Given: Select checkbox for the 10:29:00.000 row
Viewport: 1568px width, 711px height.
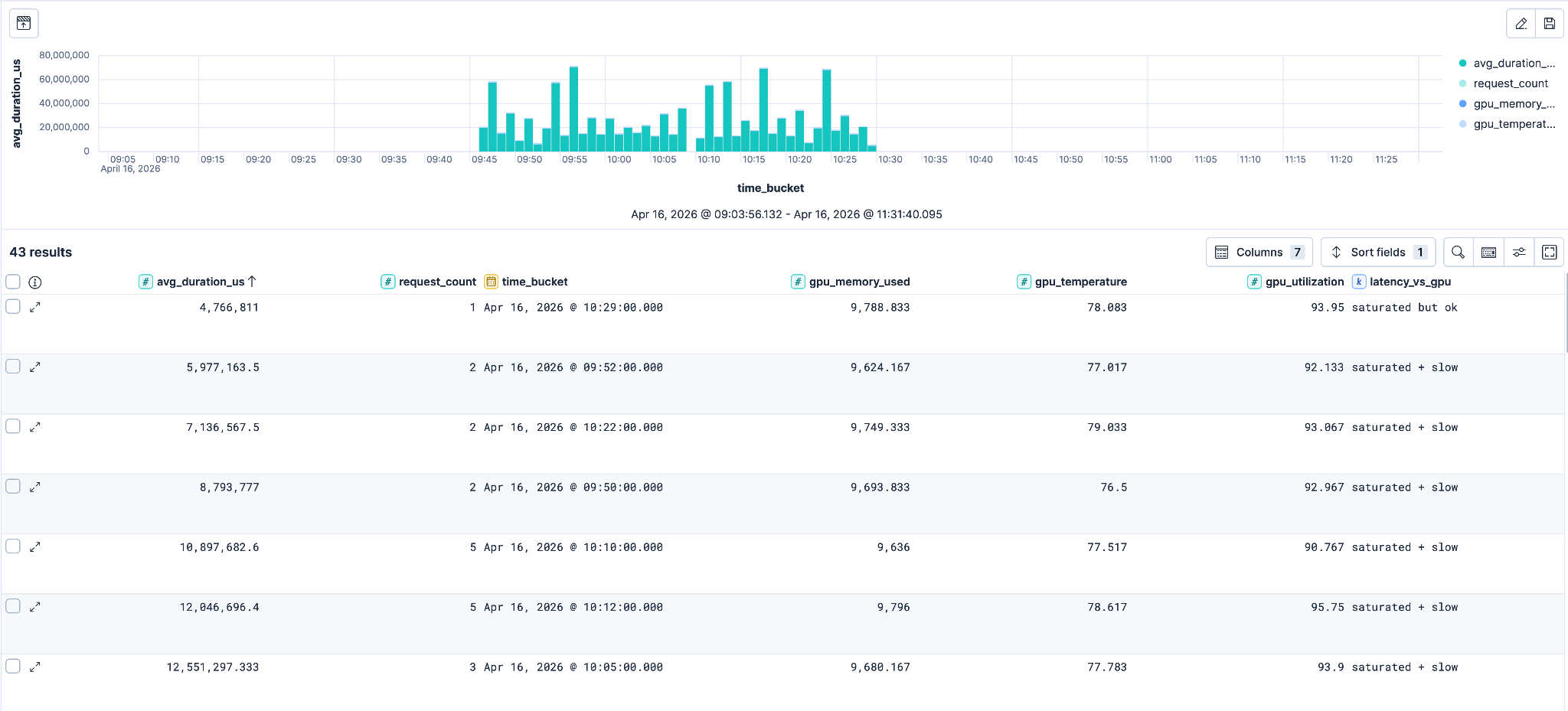Looking at the screenshot, I should (x=13, y=306).
